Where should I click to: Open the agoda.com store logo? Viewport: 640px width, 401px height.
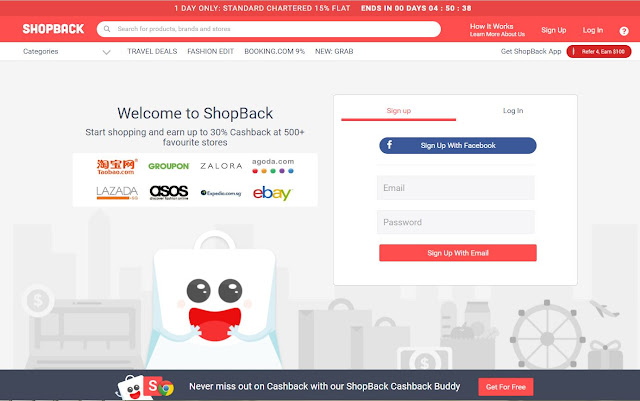(x=273, y=165)
